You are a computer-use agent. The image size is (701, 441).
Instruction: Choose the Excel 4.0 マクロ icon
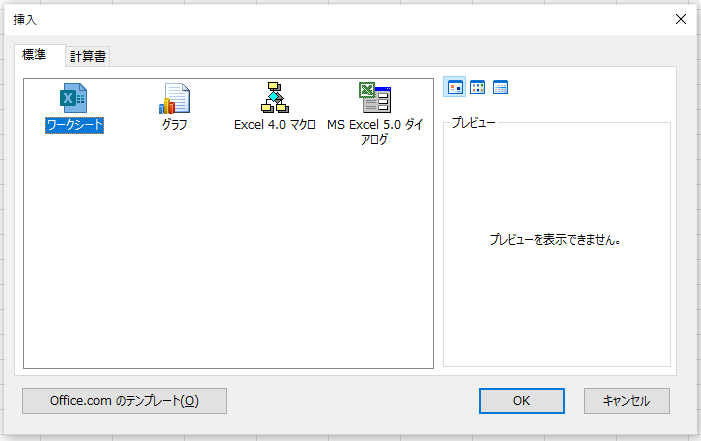point(274,98)
